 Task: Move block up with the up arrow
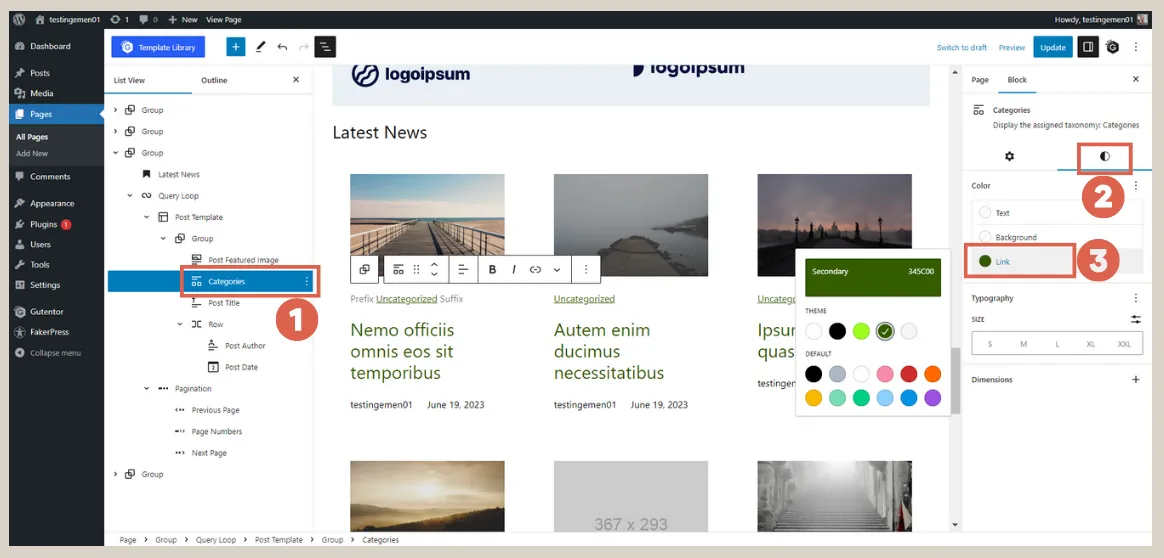click(x=435, y=264)
